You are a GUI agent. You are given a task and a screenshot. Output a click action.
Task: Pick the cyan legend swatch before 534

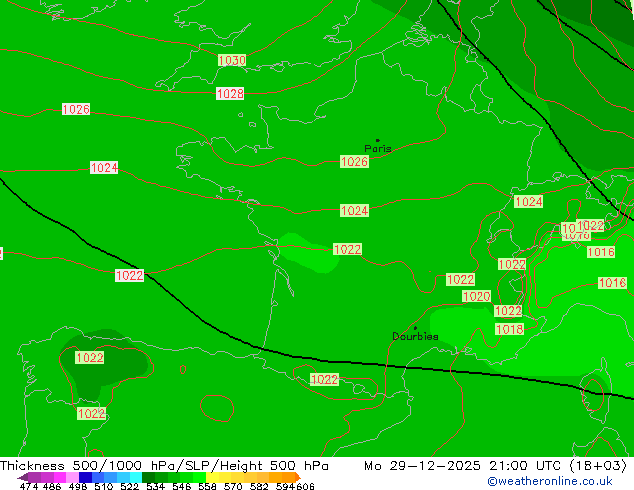[x=136, y=477]
